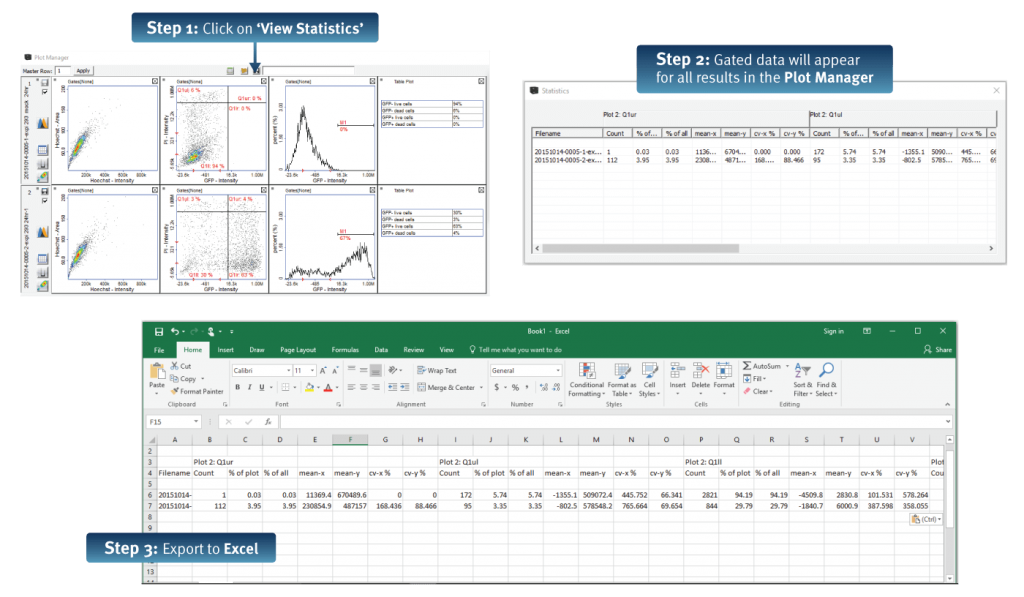Toggle the checkbox in Plot Manager row 1

(x=44, y=93)
